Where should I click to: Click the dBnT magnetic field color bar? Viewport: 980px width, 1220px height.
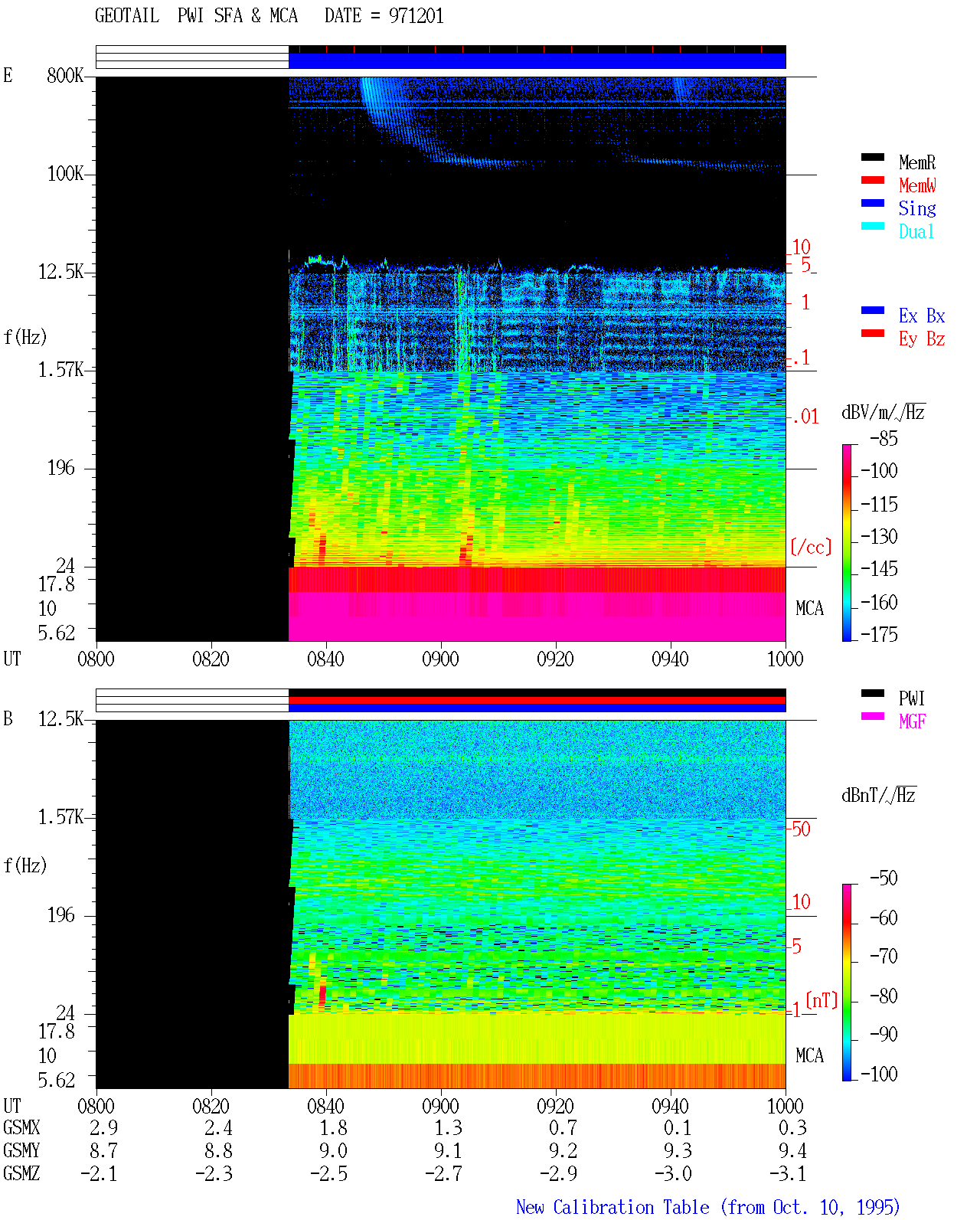[847, 983]
